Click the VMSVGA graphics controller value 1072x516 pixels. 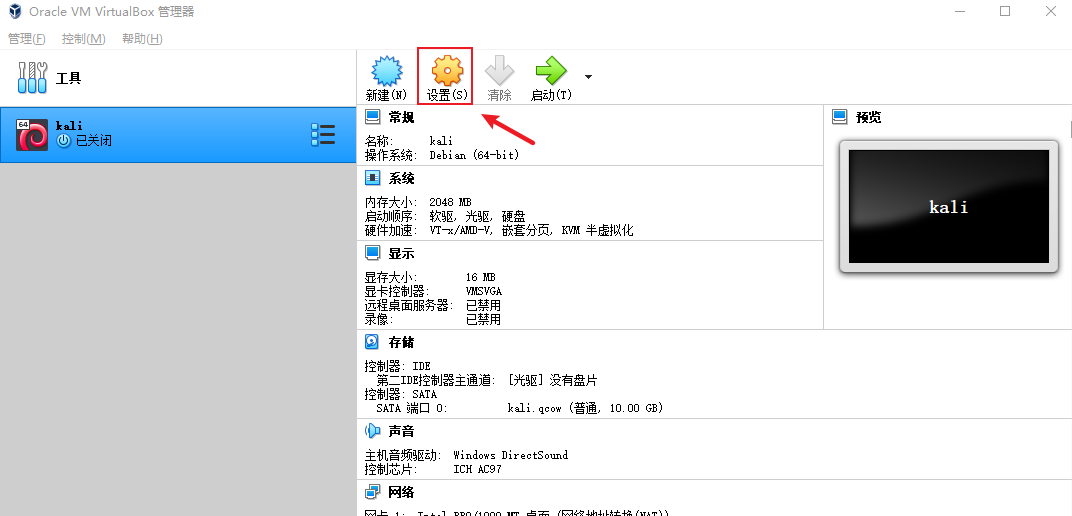coord(483,291)
